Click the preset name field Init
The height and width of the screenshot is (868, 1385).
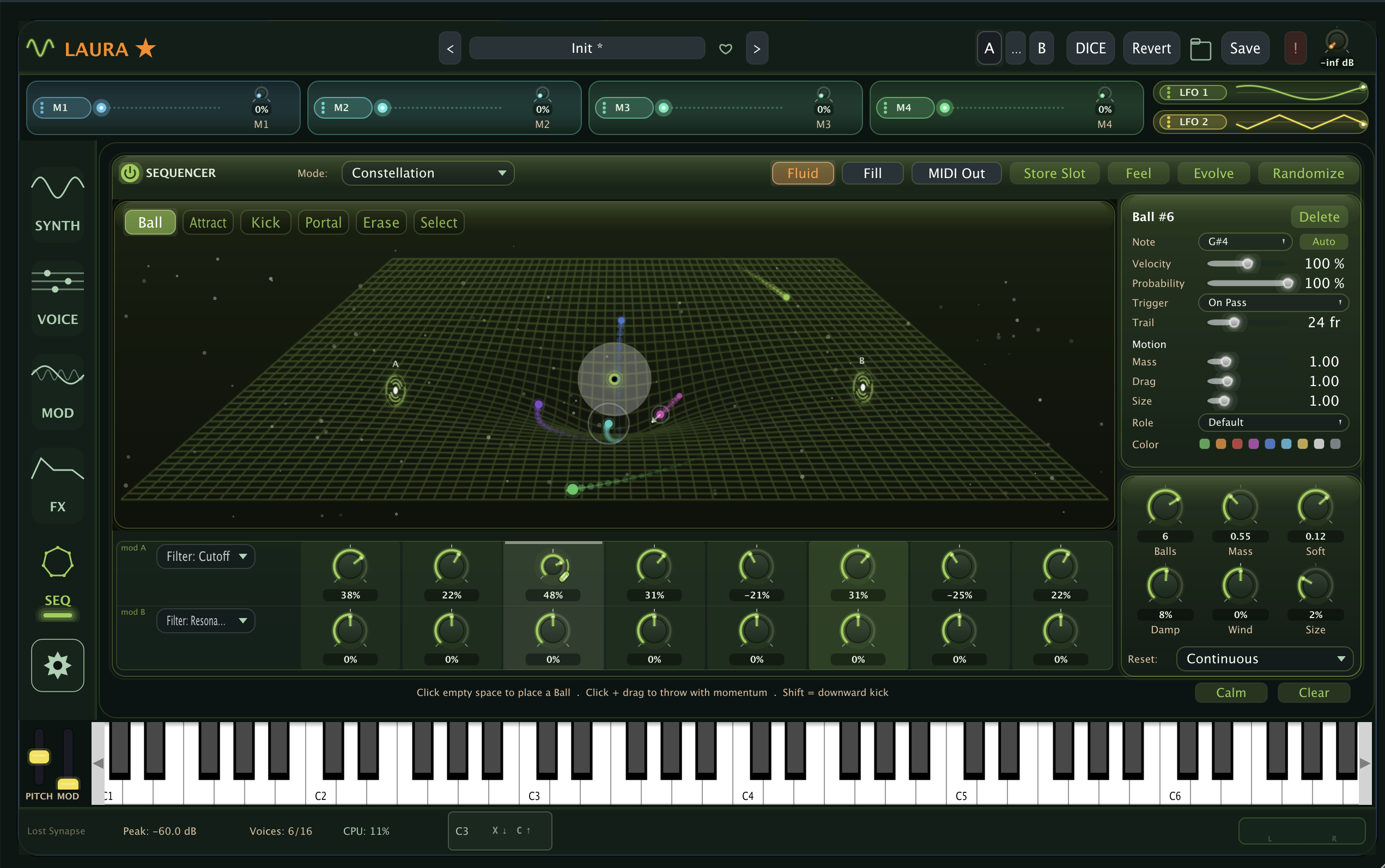point(587,48)
